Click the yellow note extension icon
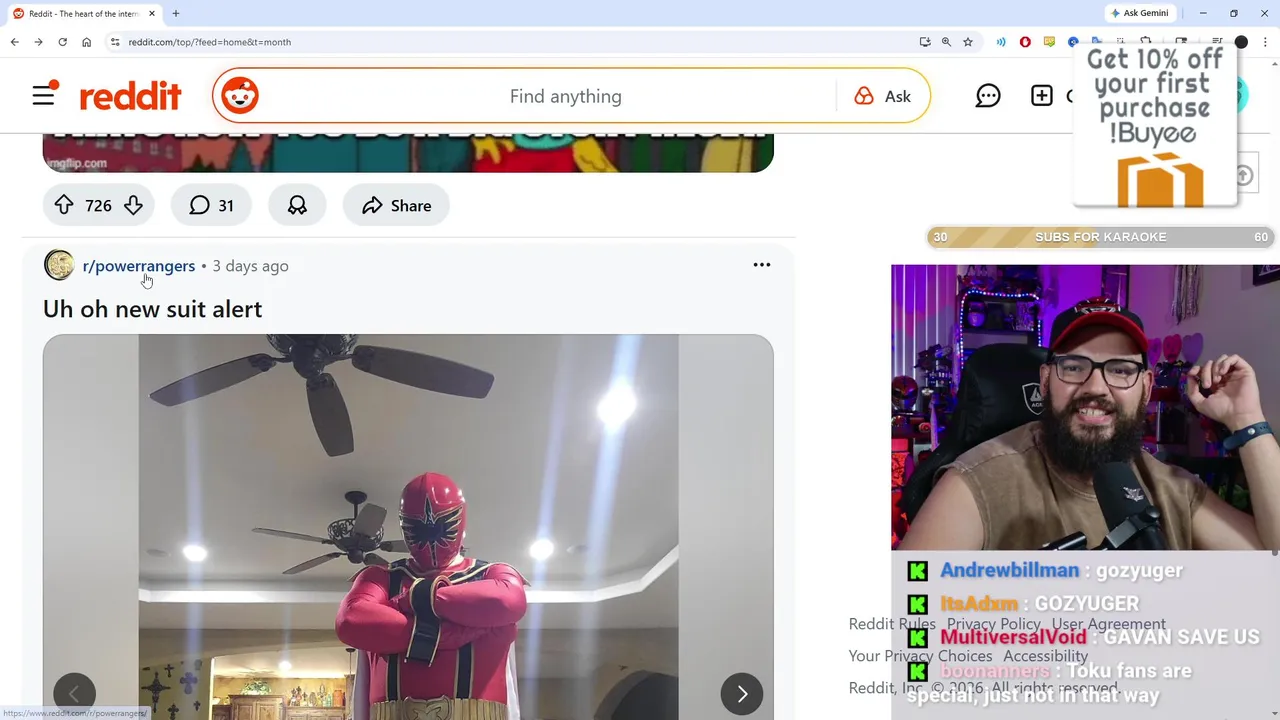Viewport: 1280px width, 720px height. [1049, 42]
